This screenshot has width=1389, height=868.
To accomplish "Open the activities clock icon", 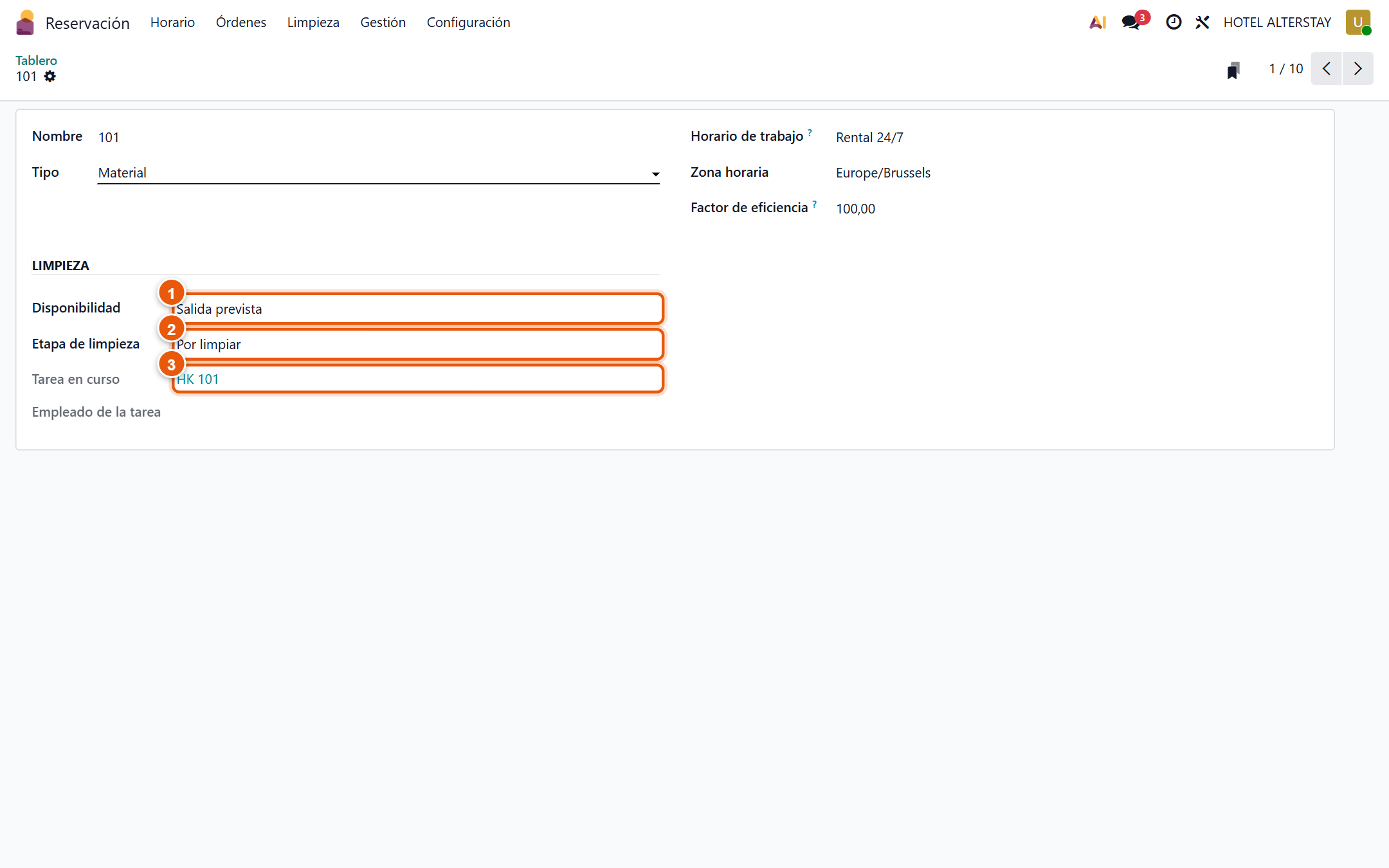I will [x=1174, y=23].
